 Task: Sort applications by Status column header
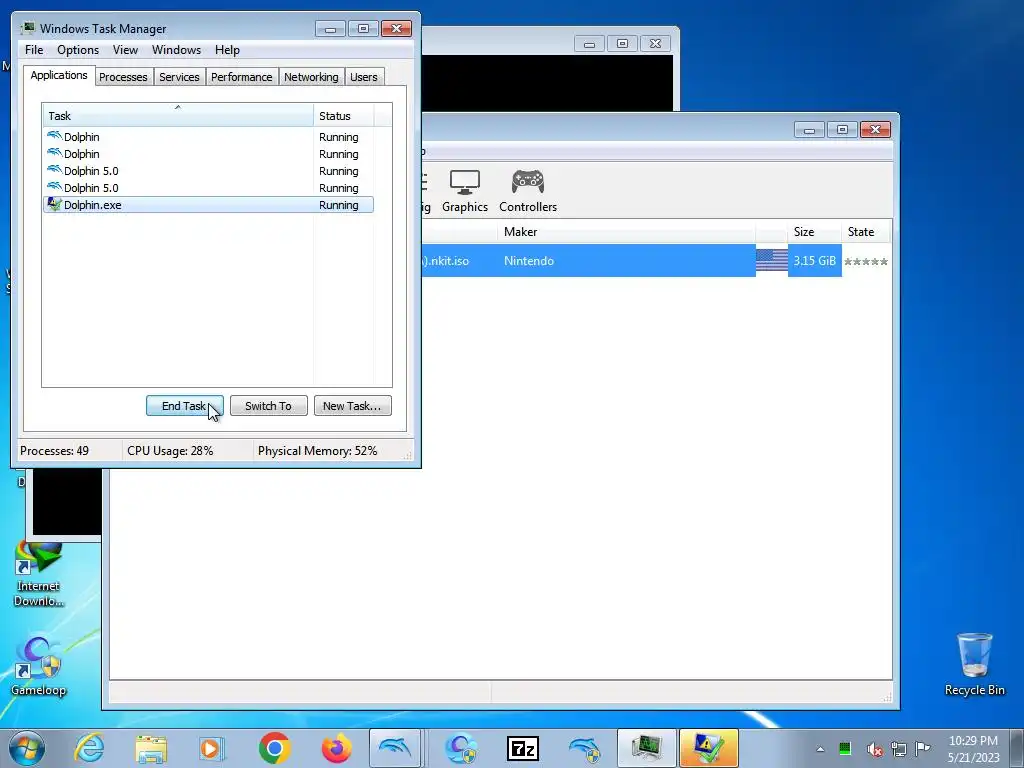(344, 116)
